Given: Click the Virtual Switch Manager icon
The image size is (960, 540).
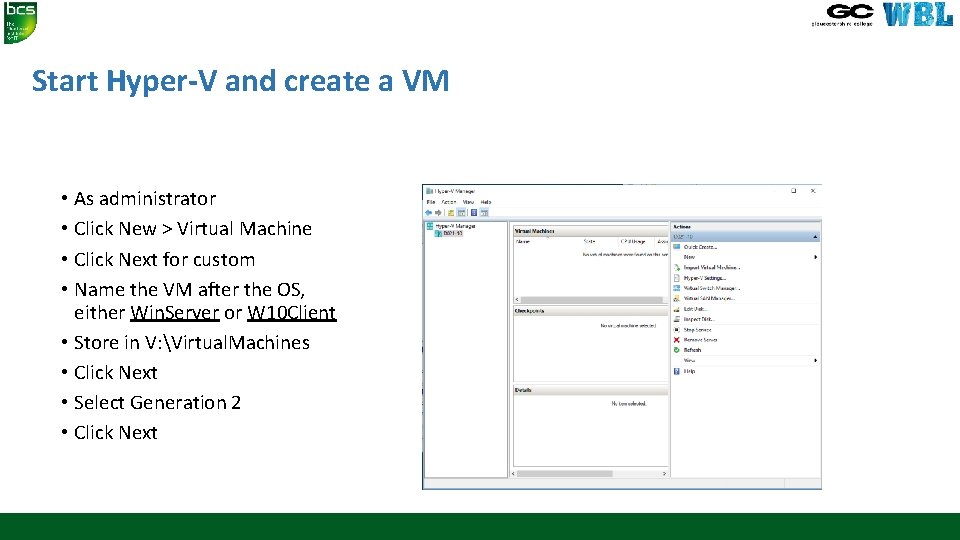Looking at the screenshot, I should 677,288.
